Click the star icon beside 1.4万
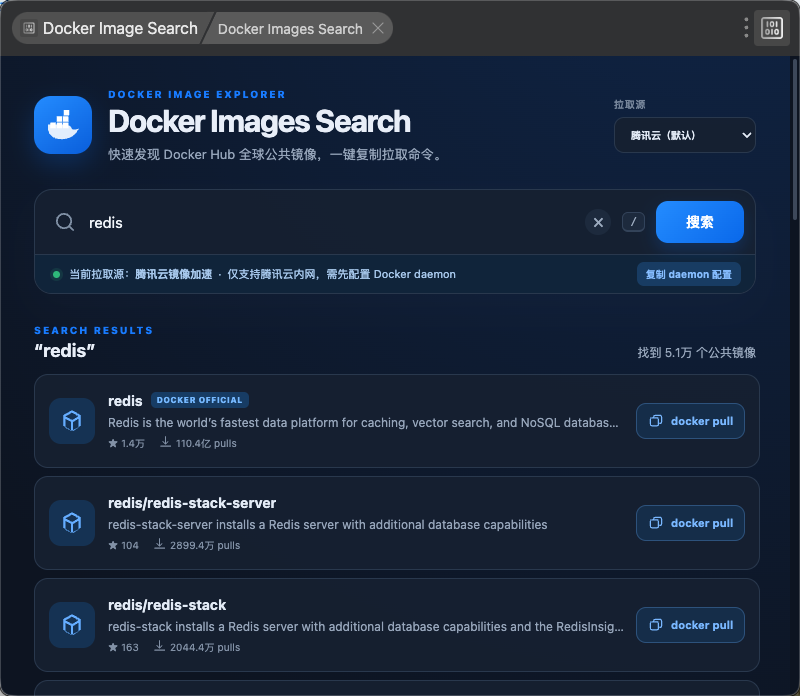800x696 pixels. click(x=113, y=443)
